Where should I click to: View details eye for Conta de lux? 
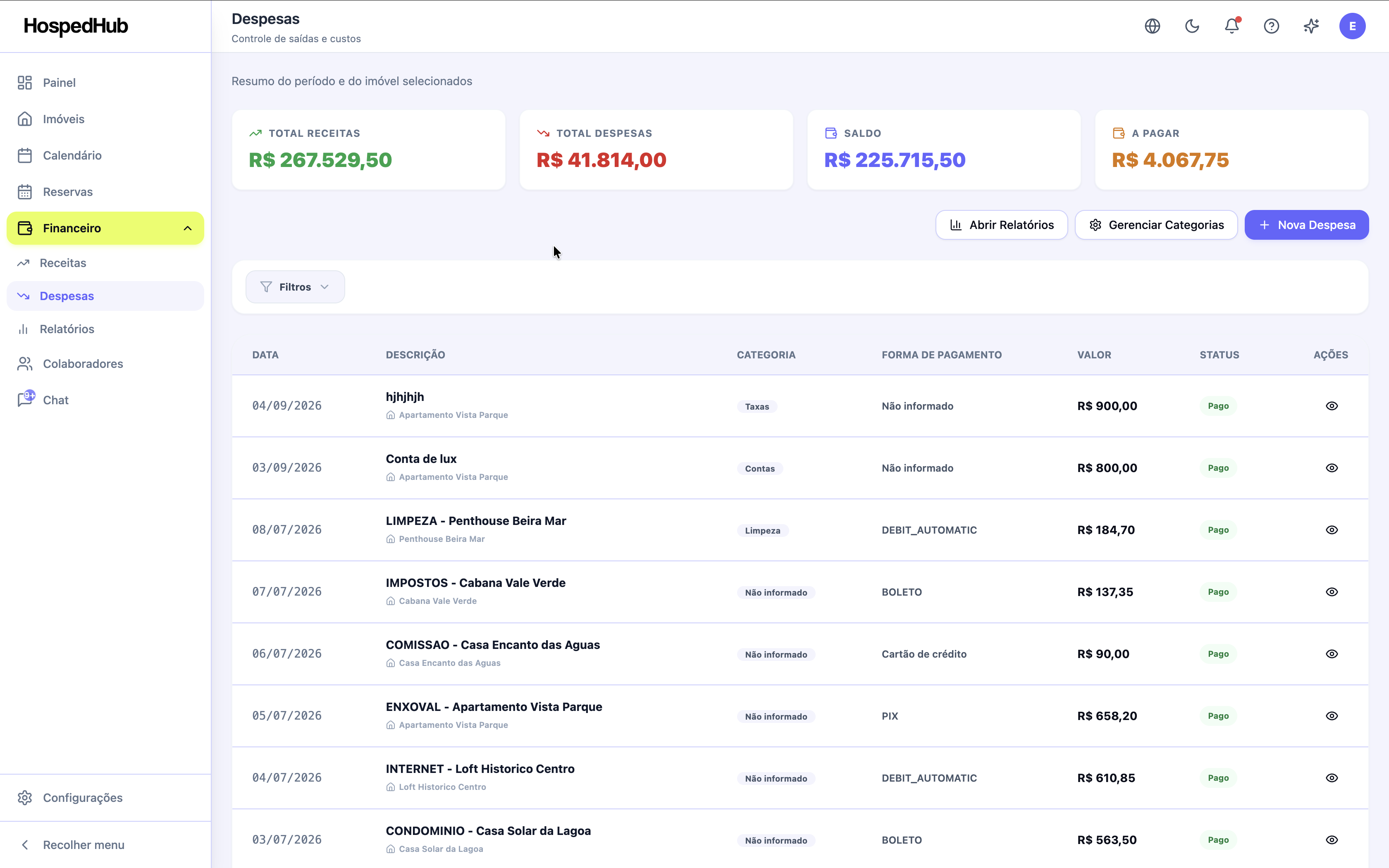point(1332,468)
